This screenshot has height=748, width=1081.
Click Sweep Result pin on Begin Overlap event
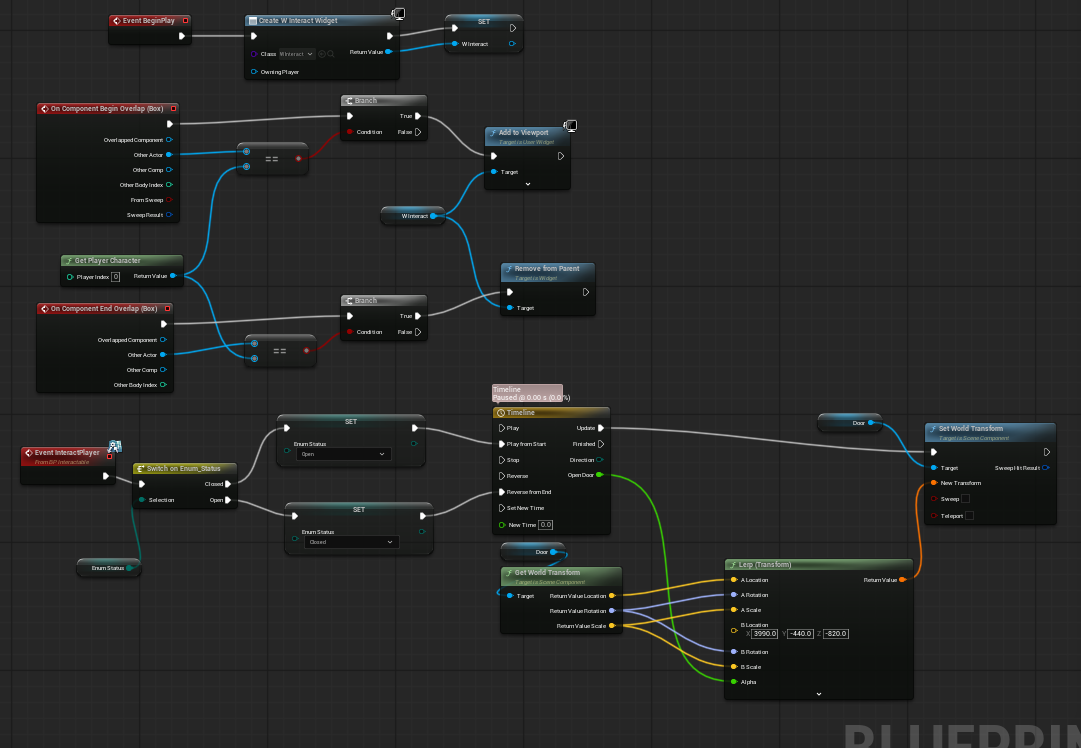pyautogui.click(x=169, y=215)
